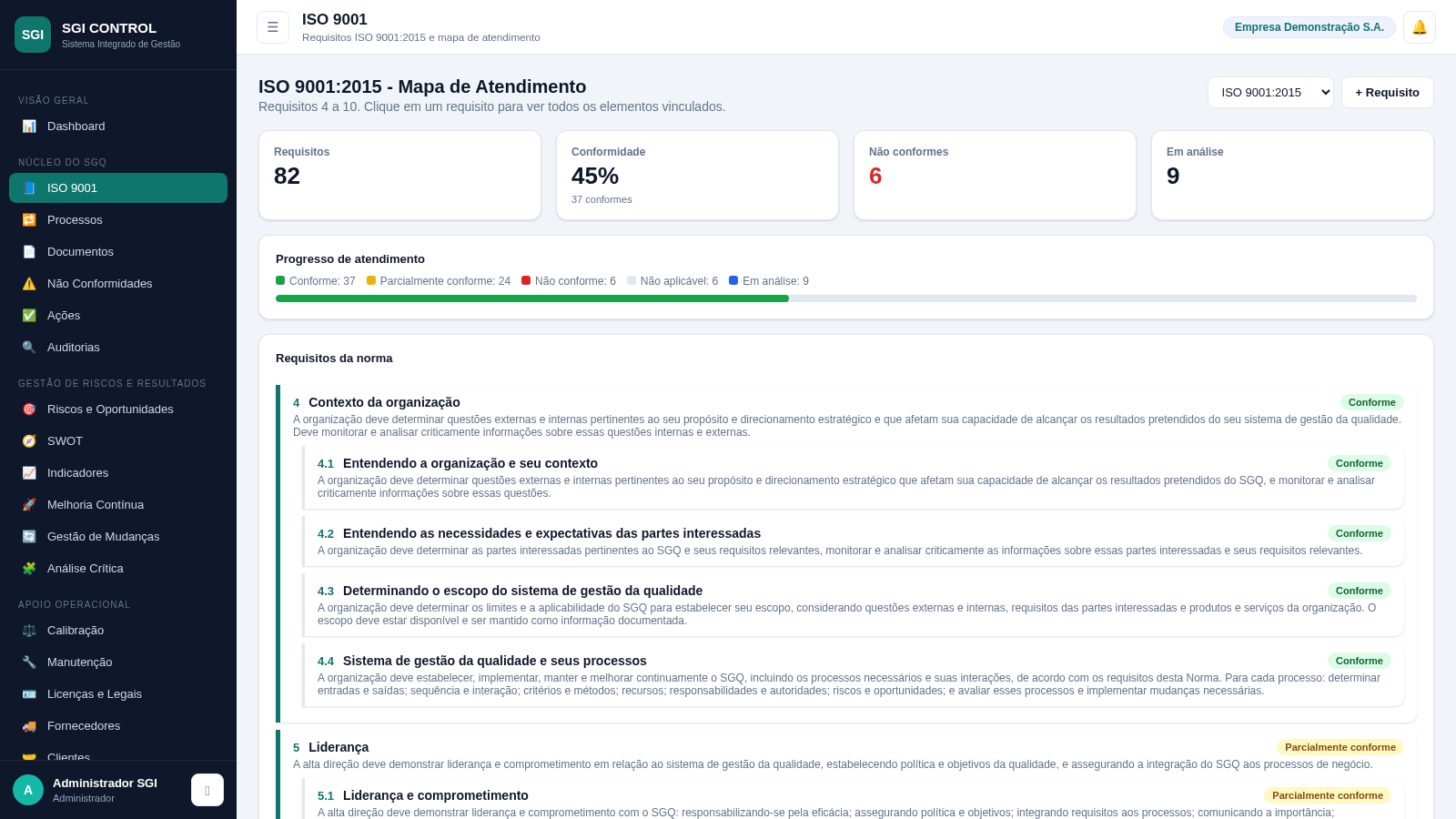Click the Gestão de Mudanças refresh icon
Image resolution: width=1456 pixels, height=819 pixels.
[29, 537]
